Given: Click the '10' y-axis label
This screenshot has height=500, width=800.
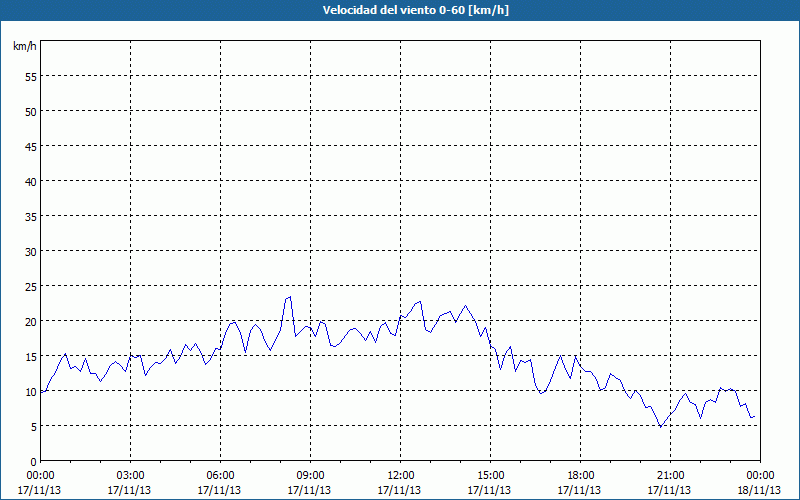Looking at the screenshot, I should [31, 391].
